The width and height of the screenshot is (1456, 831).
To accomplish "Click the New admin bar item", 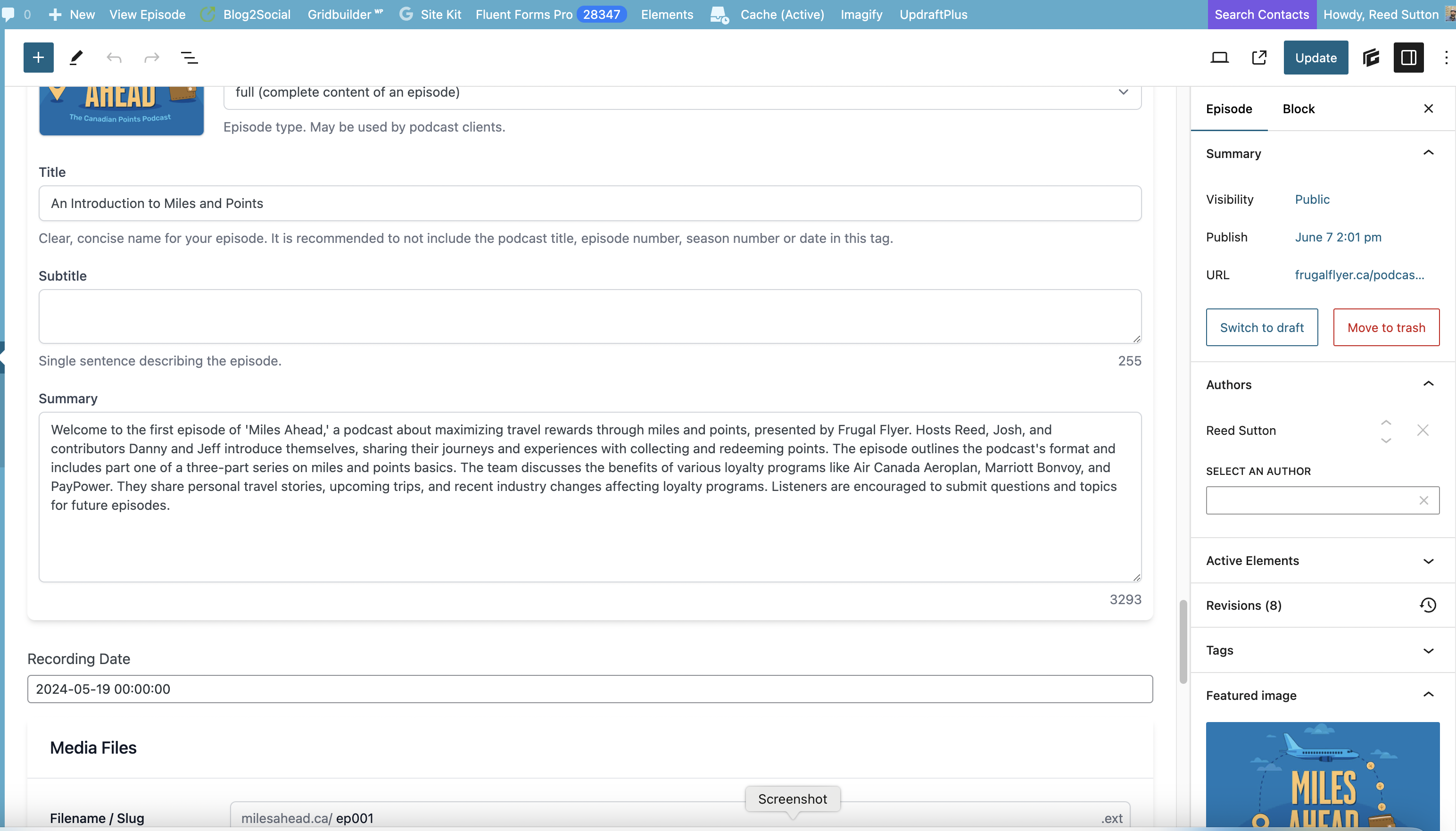I will (x=72, y=14).
